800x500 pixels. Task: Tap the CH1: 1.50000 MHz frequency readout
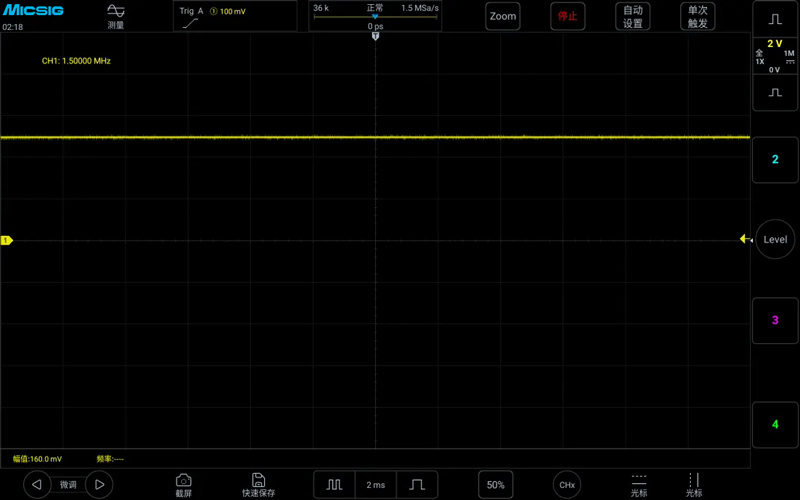tap(76, 61)
